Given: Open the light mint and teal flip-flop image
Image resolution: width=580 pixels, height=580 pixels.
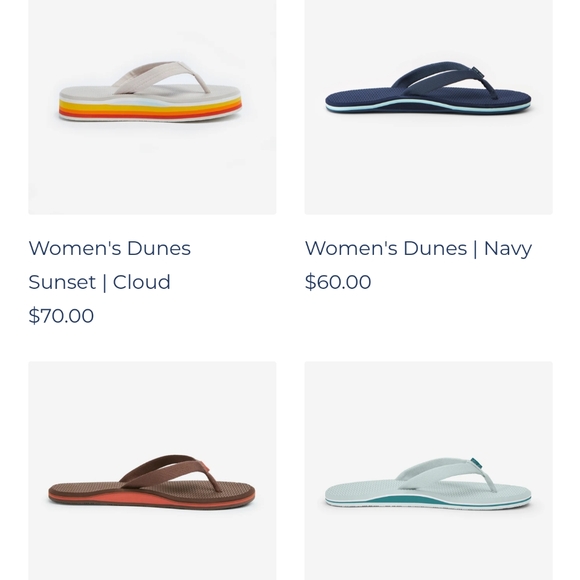Looking at the screenshot, I should pyautogui.click(x=429, y=471).
